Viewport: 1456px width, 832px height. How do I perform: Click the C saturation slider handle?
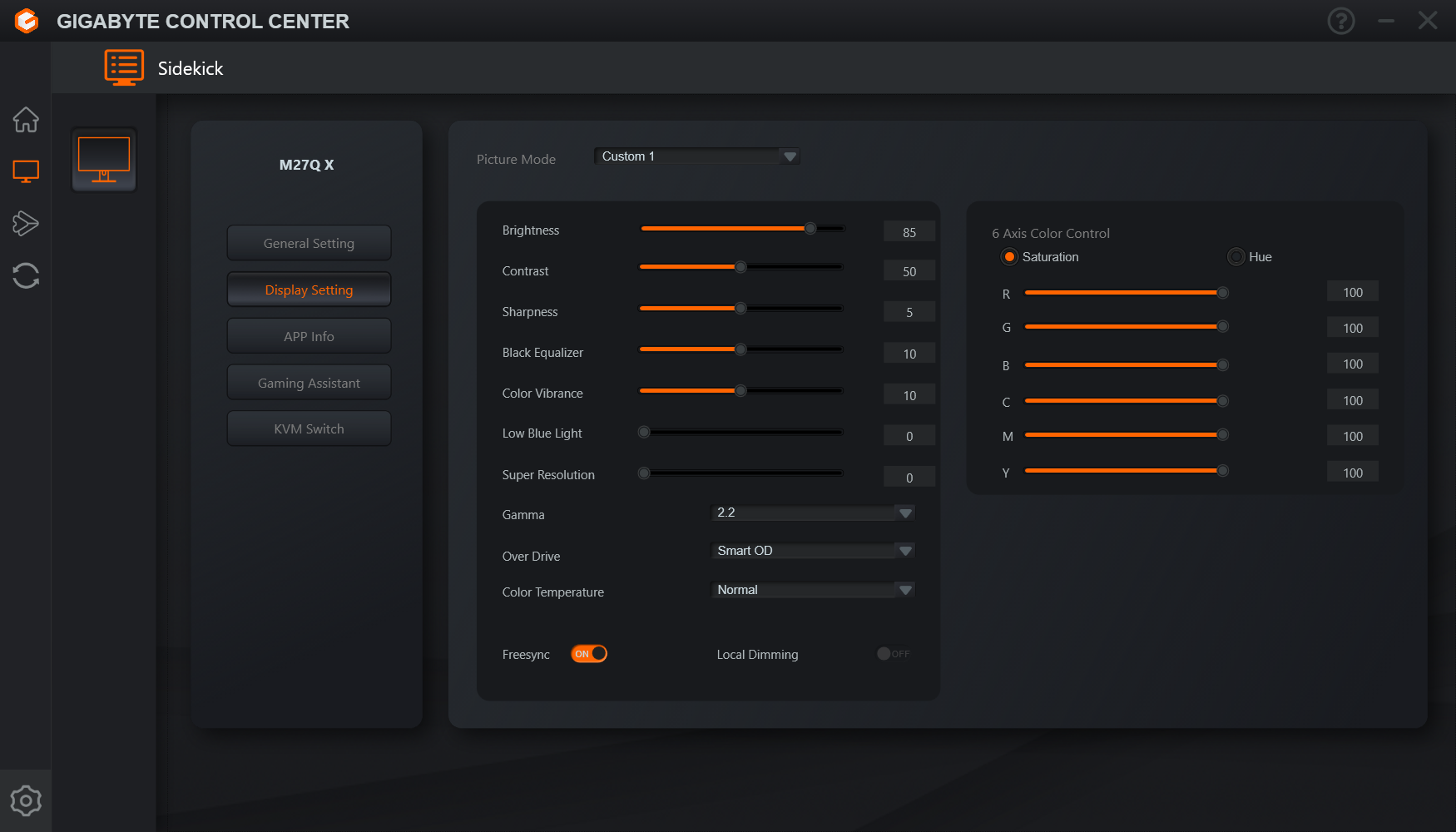point(1223,401)
